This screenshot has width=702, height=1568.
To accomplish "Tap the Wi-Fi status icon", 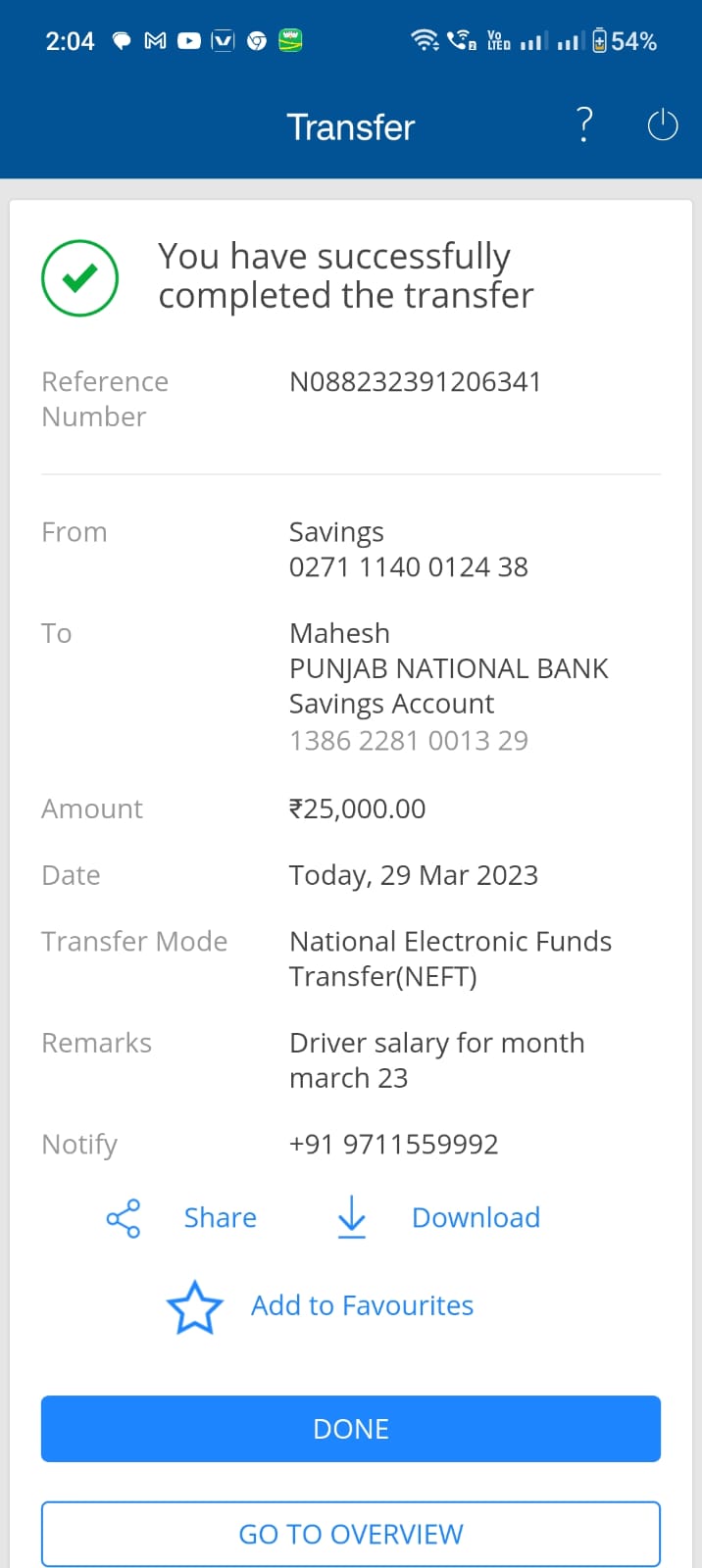I will click(x=424, y=40).
